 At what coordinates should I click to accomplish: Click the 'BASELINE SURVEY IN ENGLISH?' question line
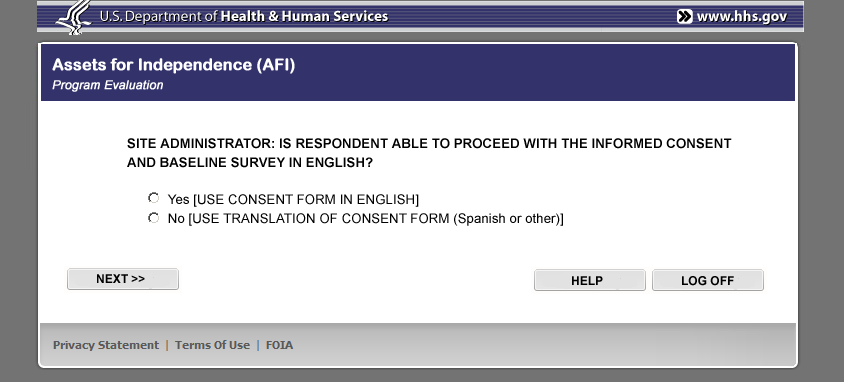(x=250, y=163)
